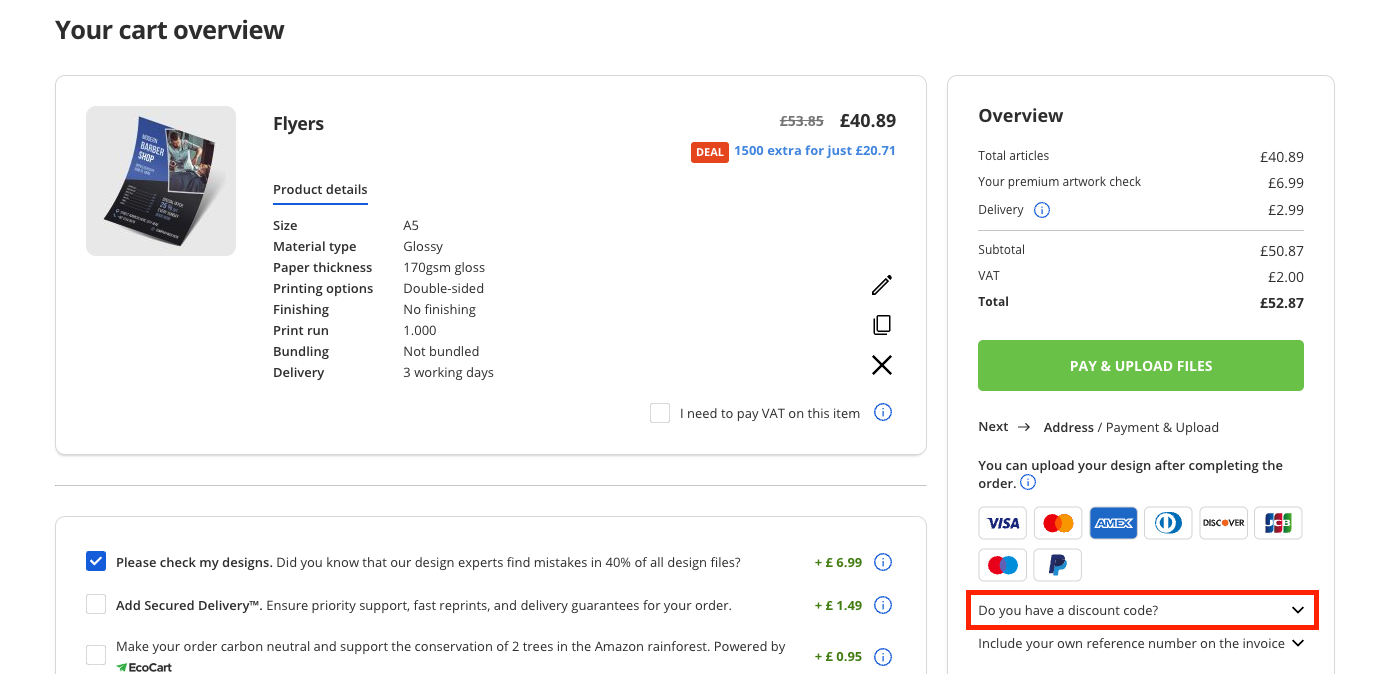This screenshot has width=1385, height=674.
Task: Tick the carbon neutral order checkbox
Action: pos(96,655)
